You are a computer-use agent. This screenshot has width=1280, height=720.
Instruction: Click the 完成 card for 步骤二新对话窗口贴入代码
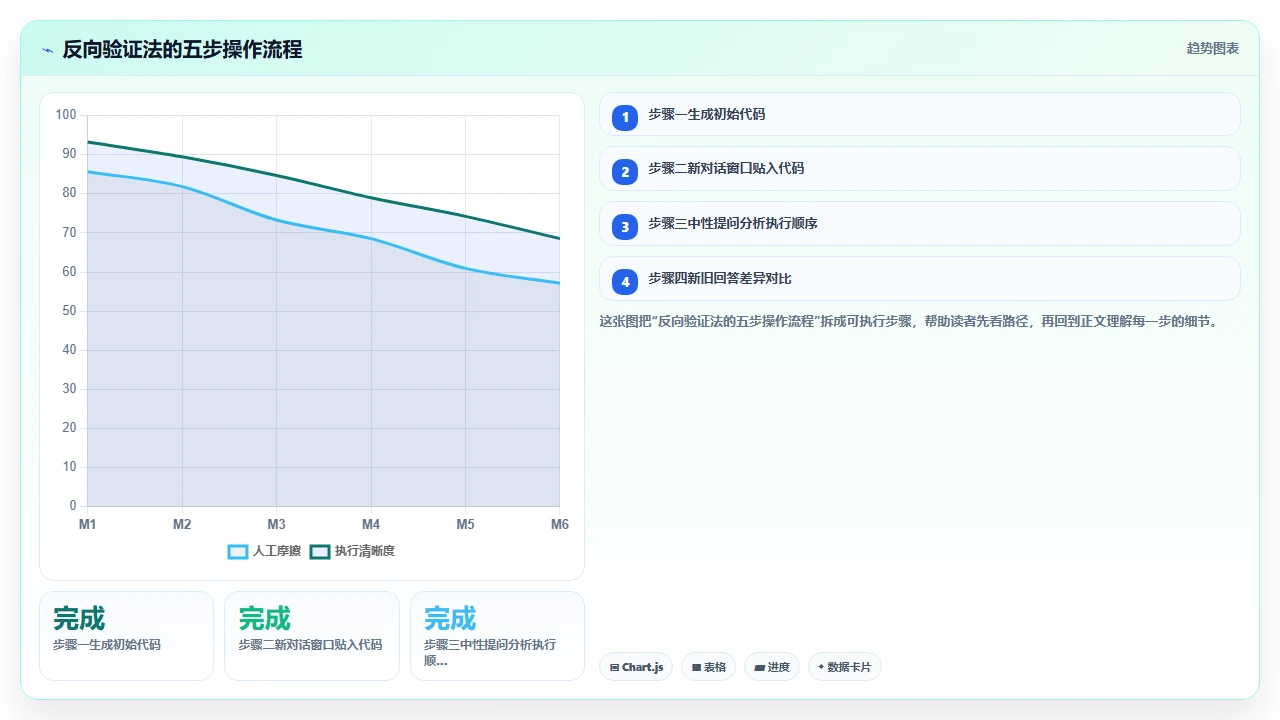312,636
